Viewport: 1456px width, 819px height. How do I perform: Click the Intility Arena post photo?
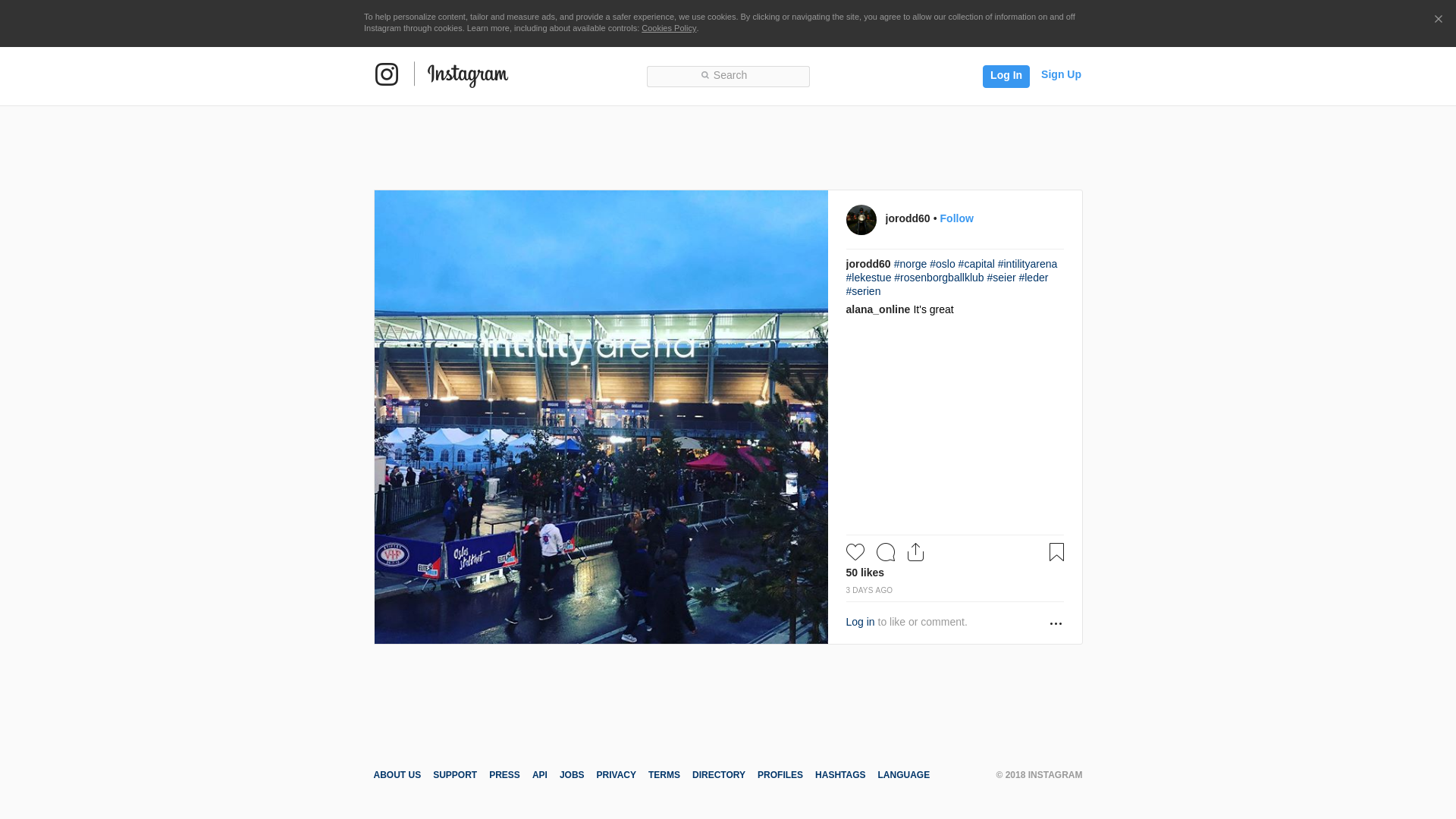tap(601, 417)
